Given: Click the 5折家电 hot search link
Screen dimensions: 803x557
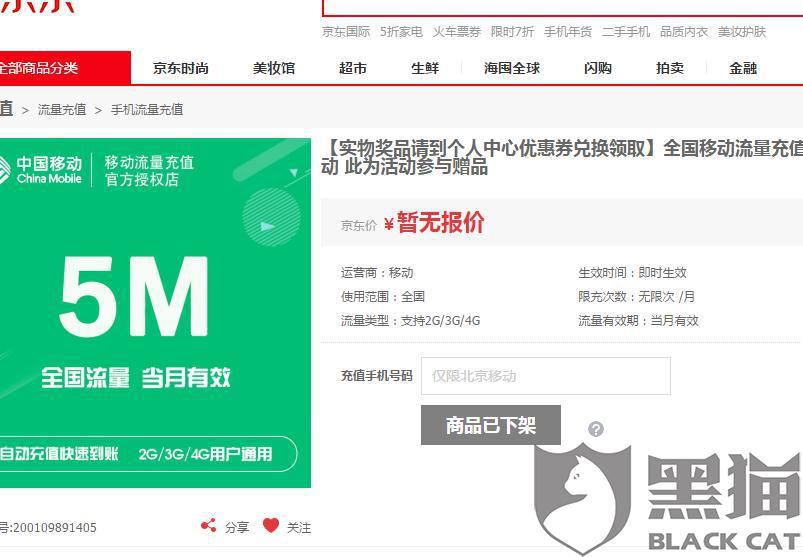Looking at the screenshot, I should tap(401, 32).
